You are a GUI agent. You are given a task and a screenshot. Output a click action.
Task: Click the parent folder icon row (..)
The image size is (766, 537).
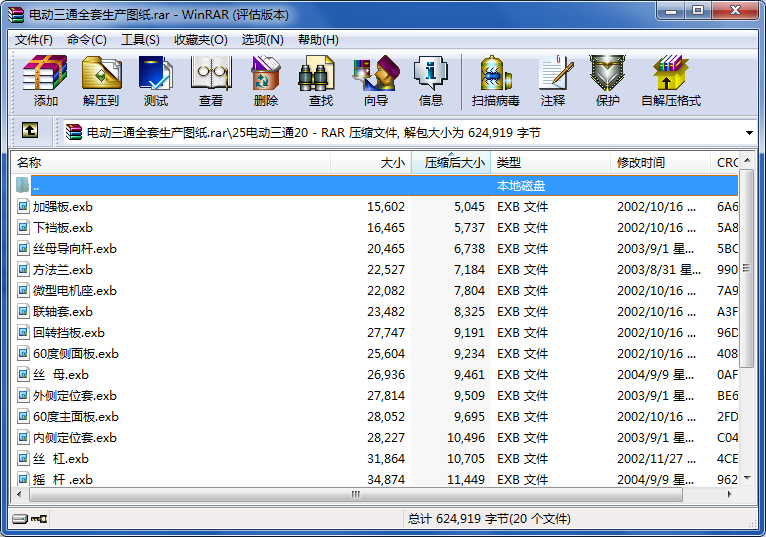[x=22, y=185]
